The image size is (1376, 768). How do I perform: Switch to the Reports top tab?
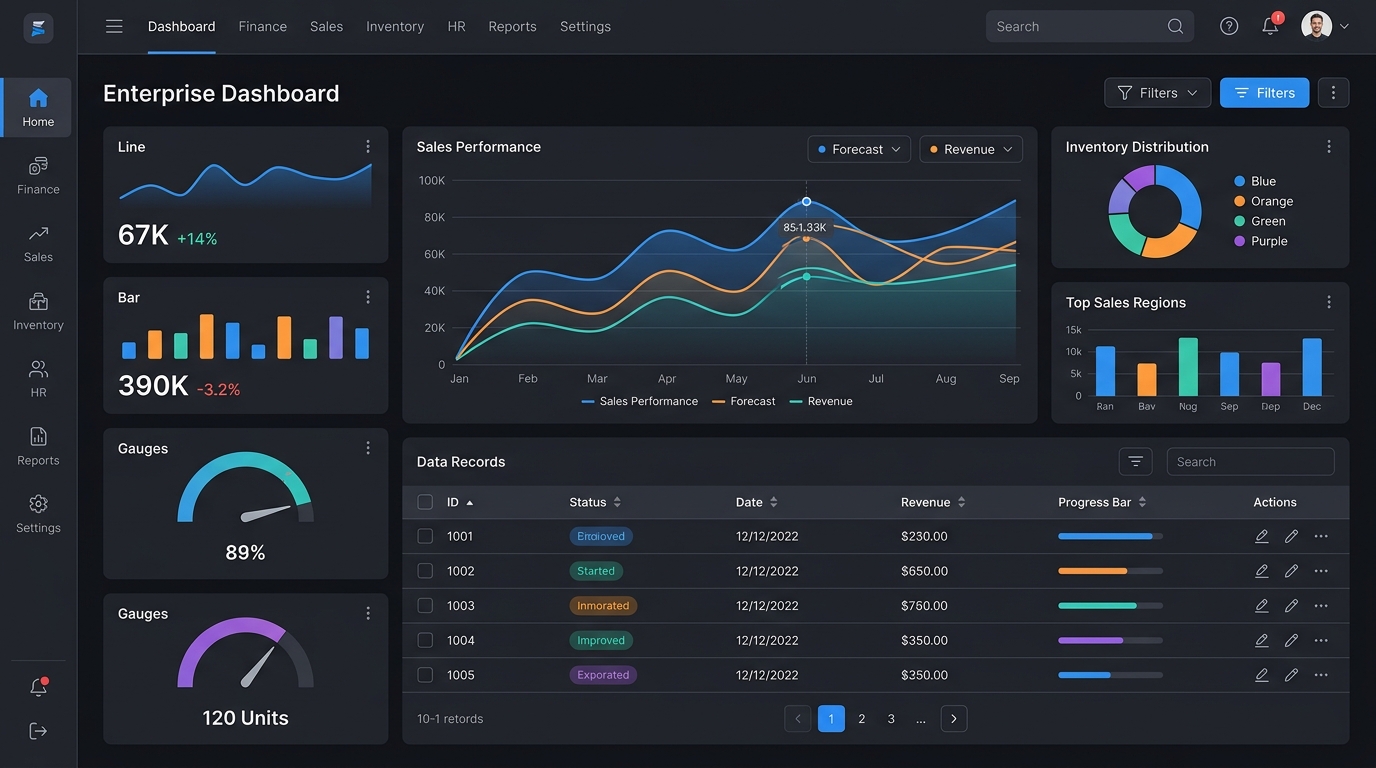pos(512,27)
